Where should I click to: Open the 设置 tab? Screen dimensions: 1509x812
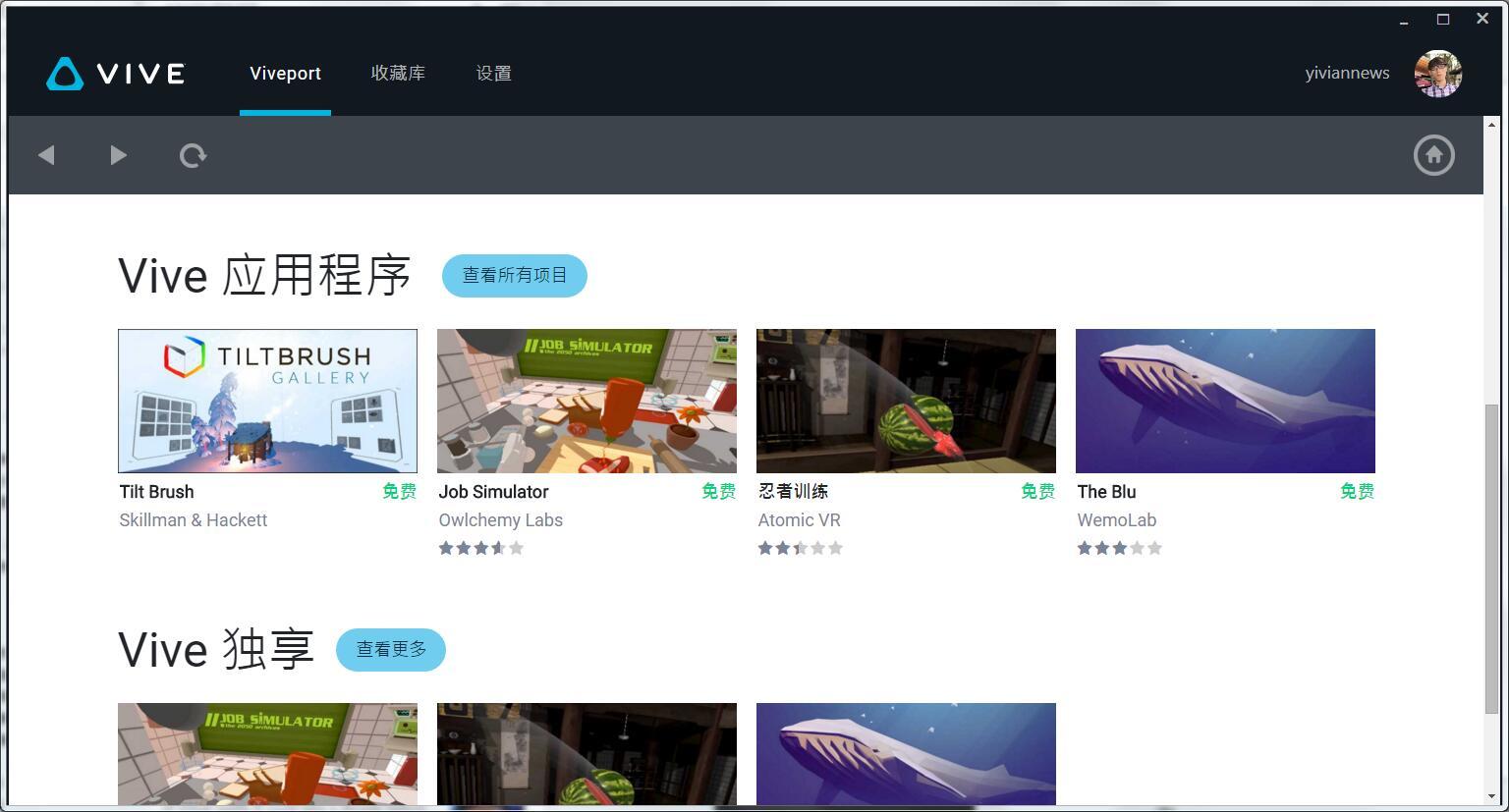(493, 74)
